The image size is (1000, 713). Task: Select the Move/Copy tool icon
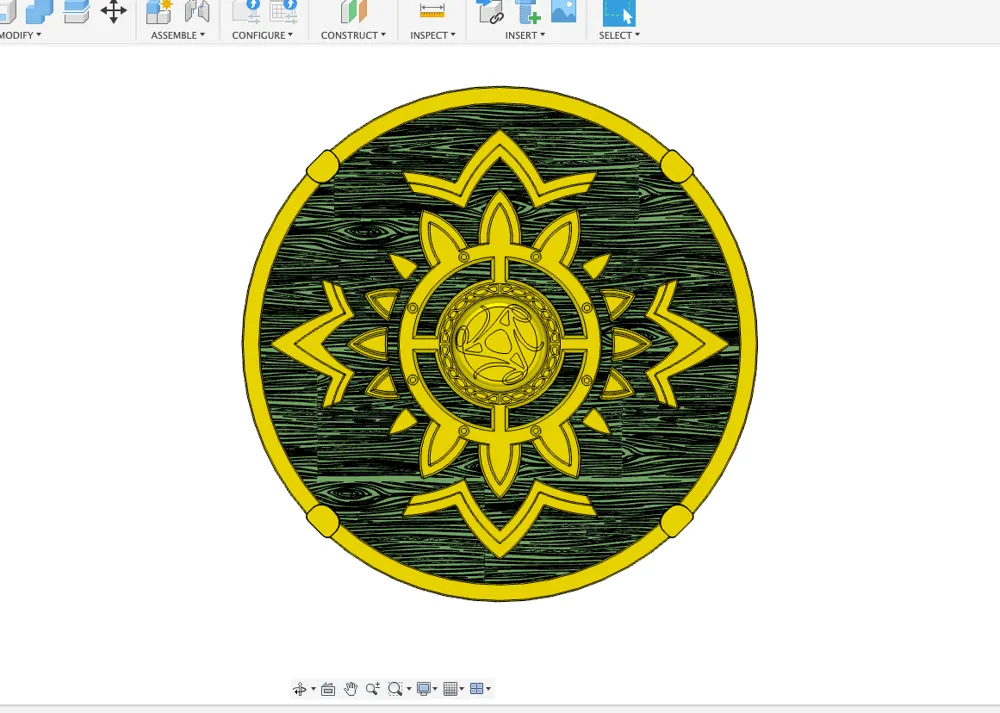113,12
